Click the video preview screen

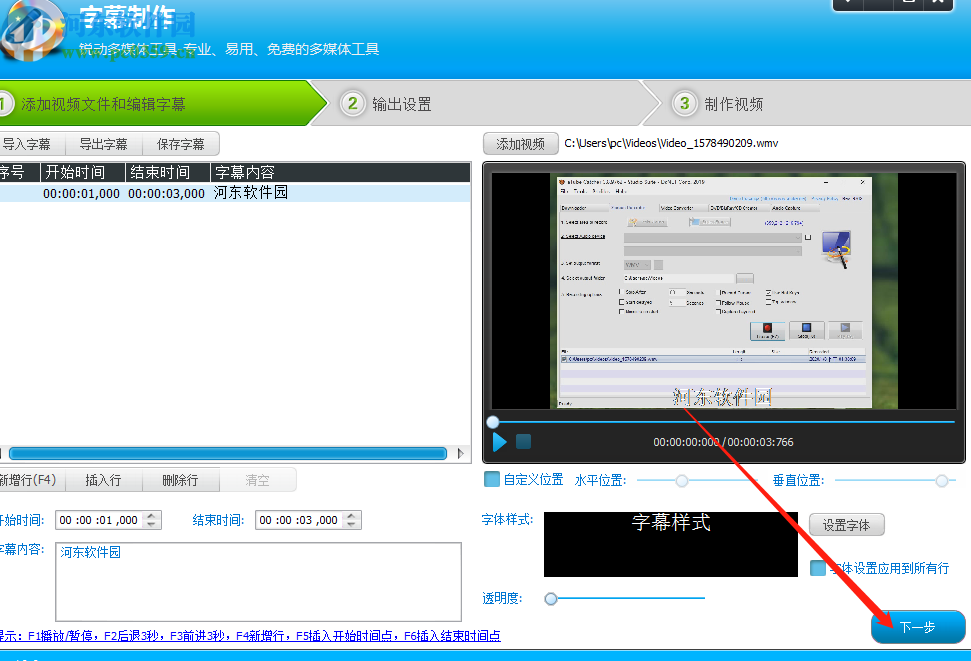[x=724, y=291]
